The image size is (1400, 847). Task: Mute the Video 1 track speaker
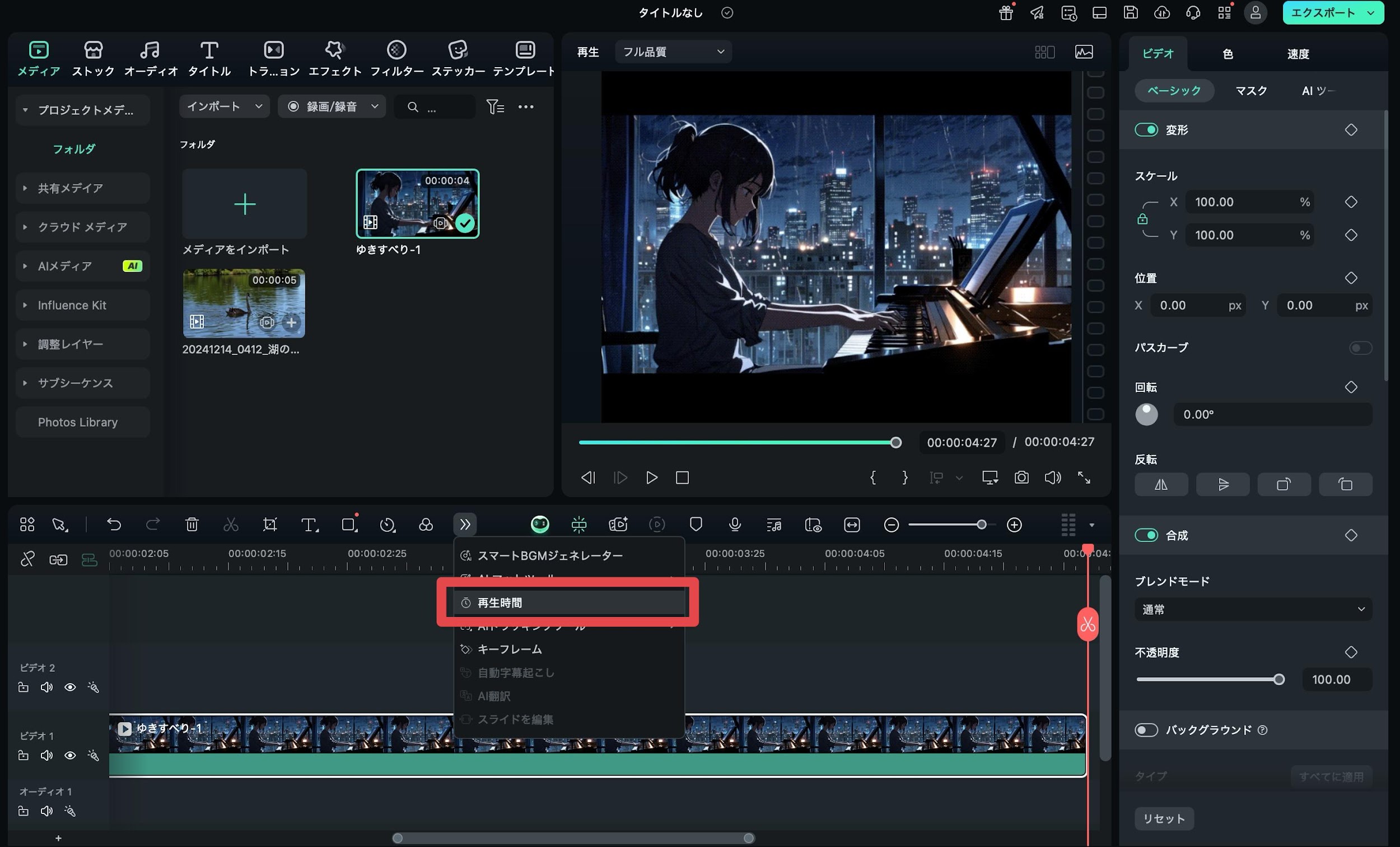46,756
